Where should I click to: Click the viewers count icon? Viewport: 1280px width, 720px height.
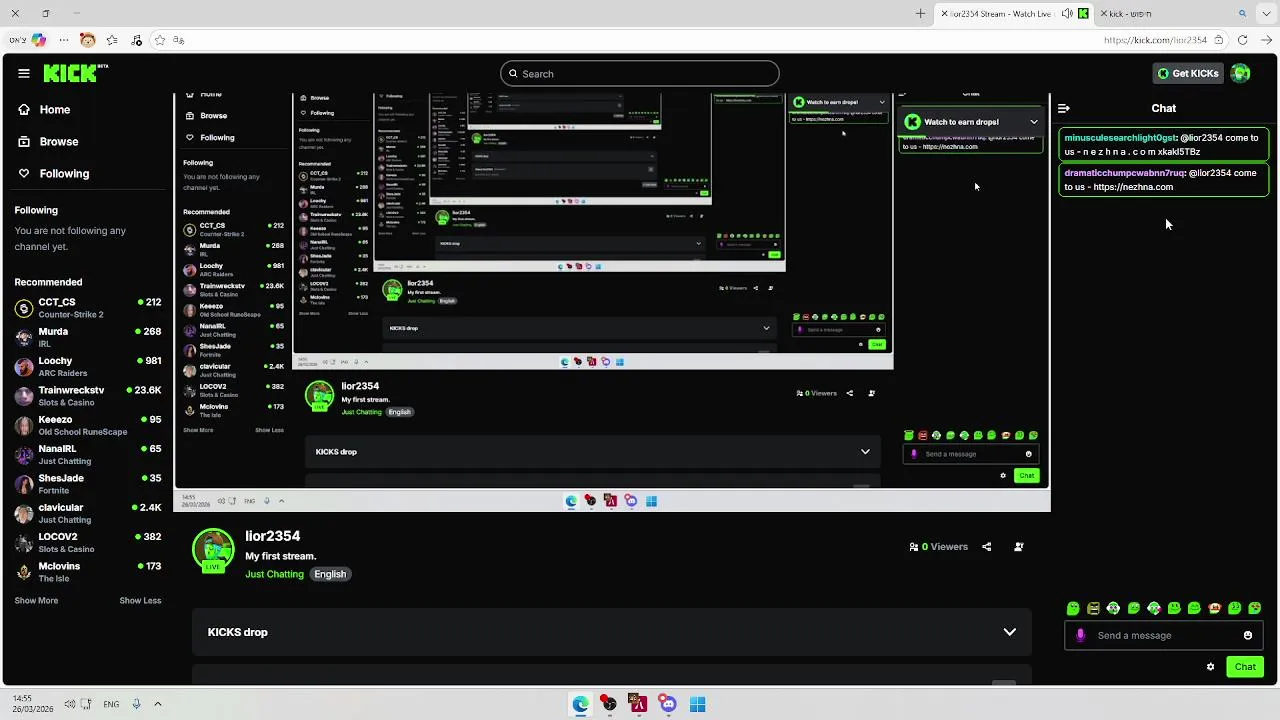914,547
